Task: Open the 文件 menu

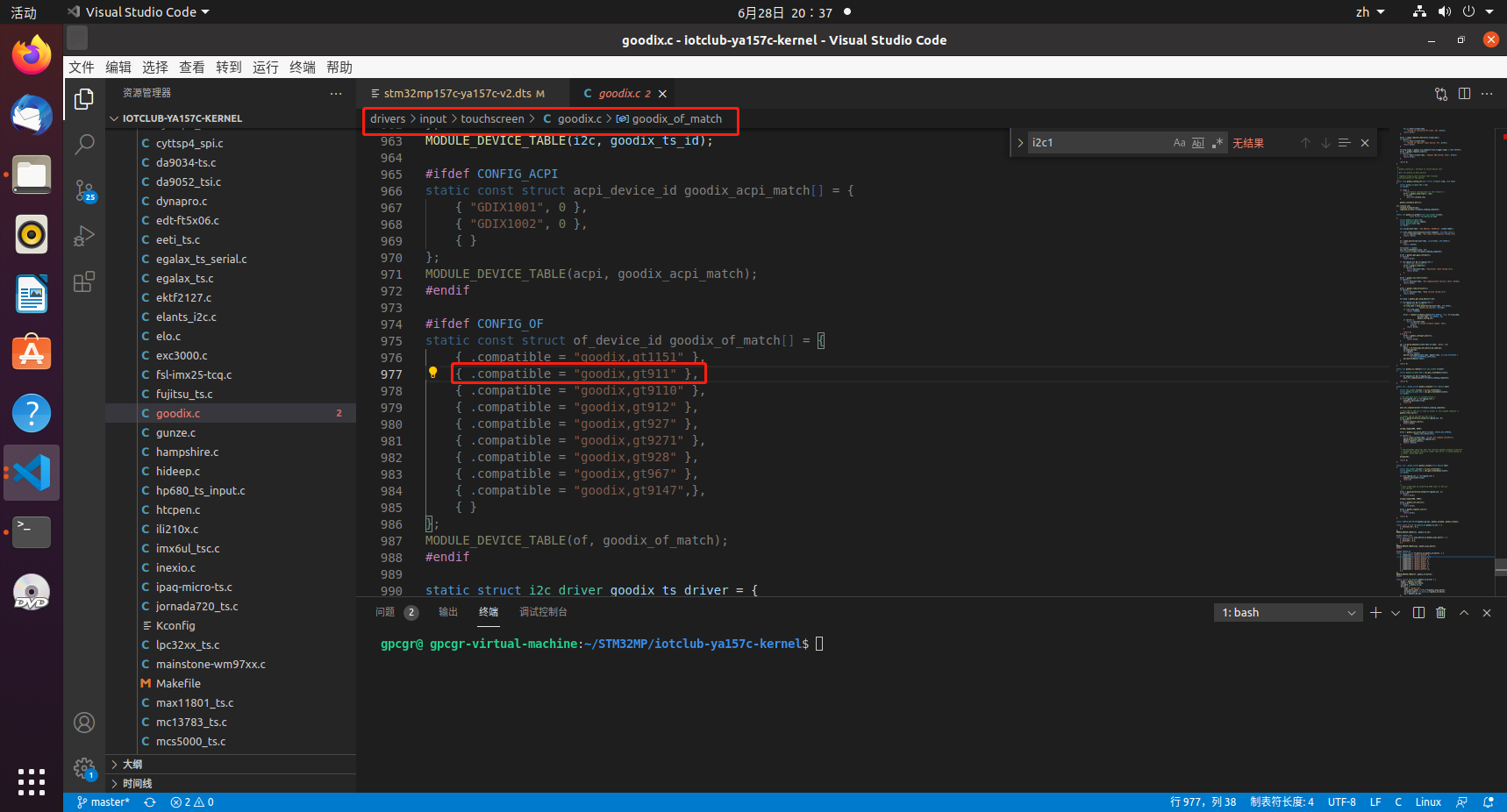Action: click(x=82, y=68)
